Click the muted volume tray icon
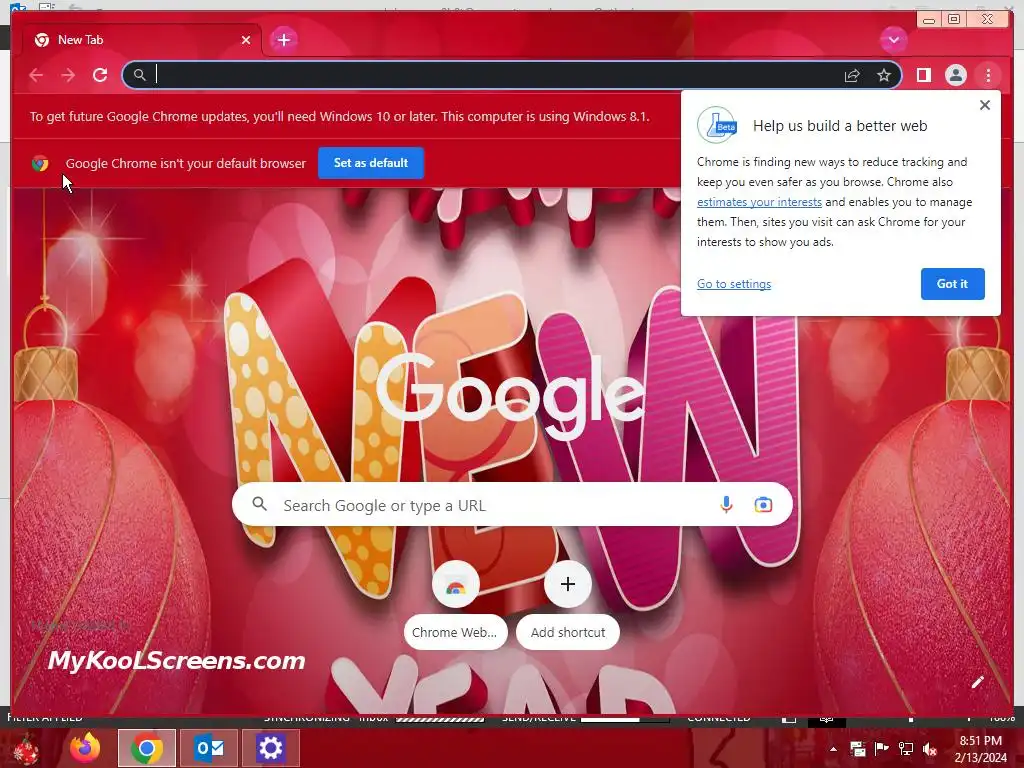 tap(930, 749)
